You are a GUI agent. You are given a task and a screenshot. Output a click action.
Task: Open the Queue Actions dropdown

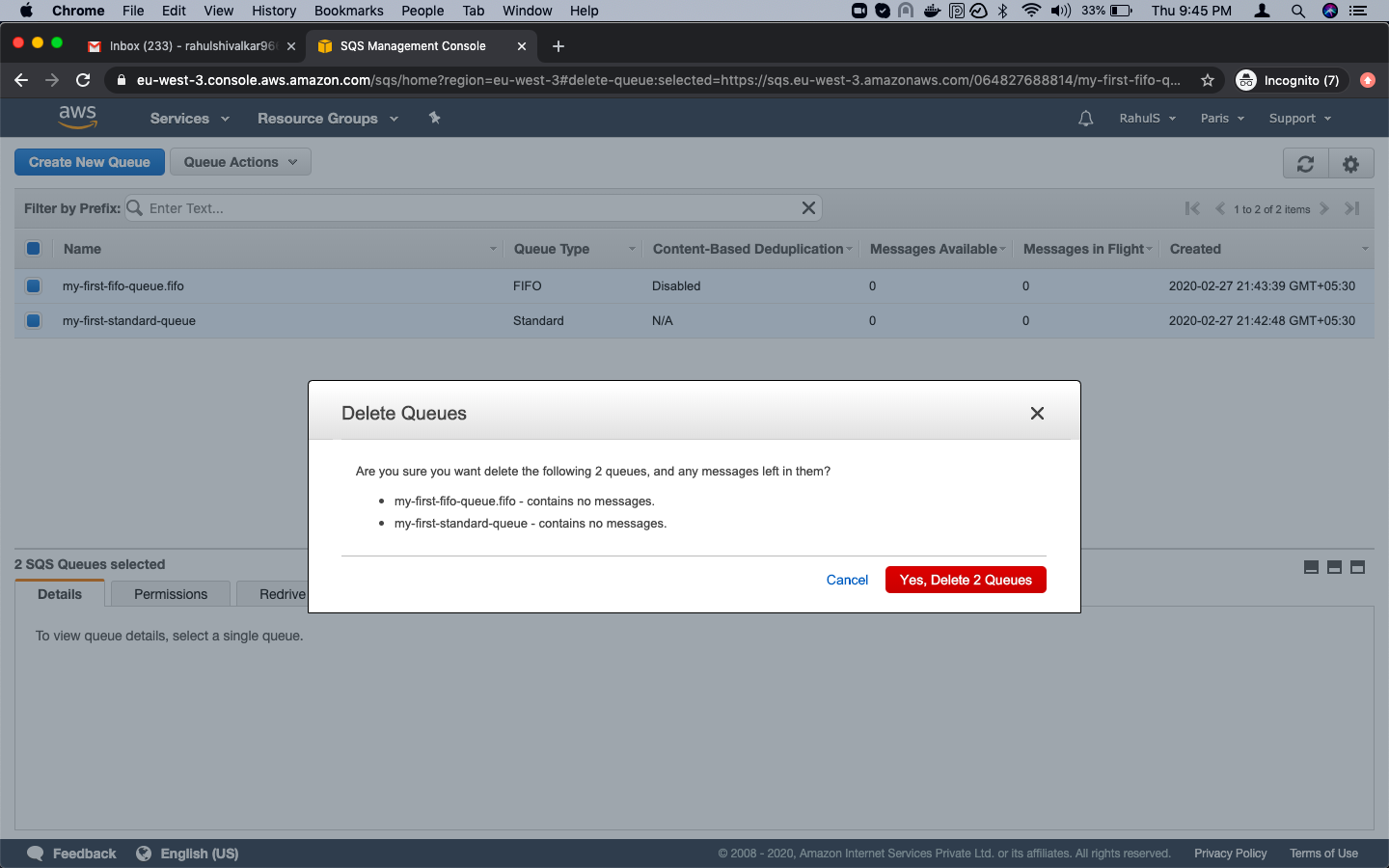(x=240, y=162)
